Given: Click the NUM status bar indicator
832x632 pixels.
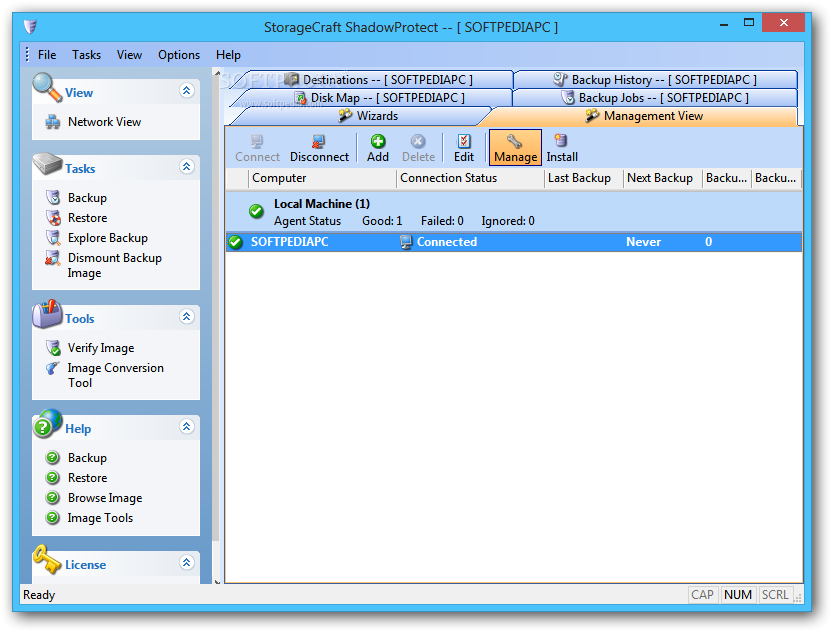Looking at the screenshot, I should [737, 595].
